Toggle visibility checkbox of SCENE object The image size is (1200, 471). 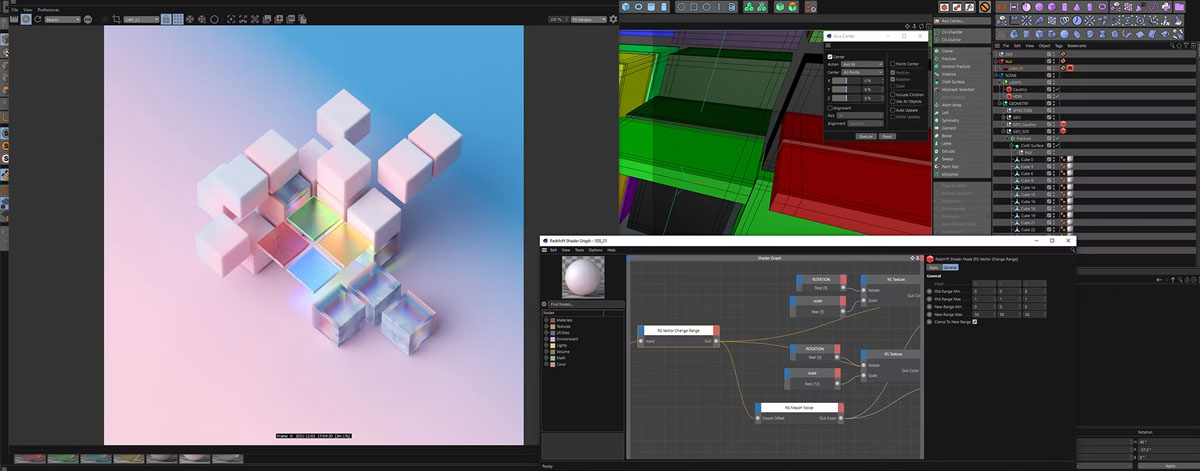[x=1049, y=75]
